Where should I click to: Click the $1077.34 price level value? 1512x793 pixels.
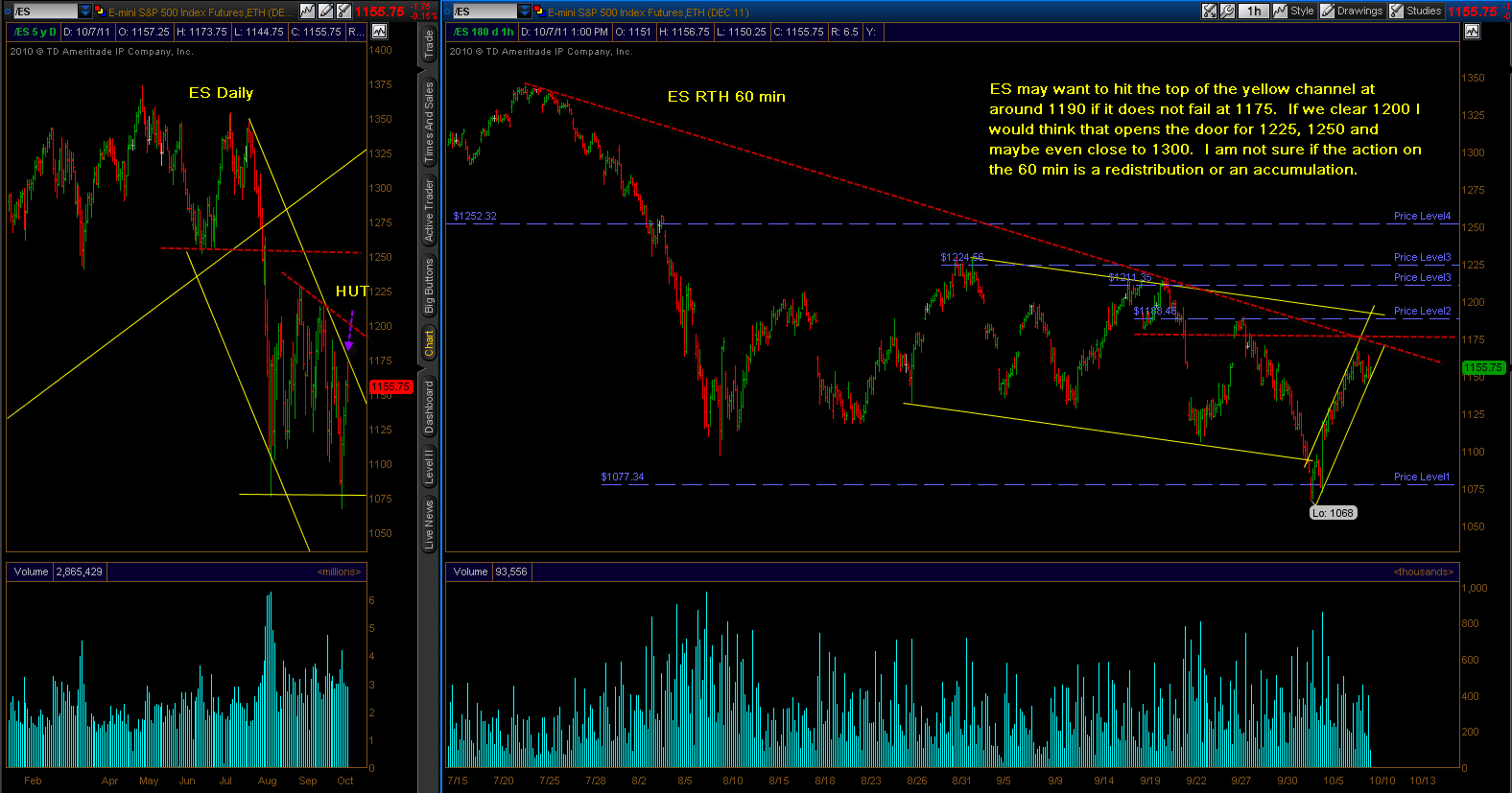pos(623,478)
